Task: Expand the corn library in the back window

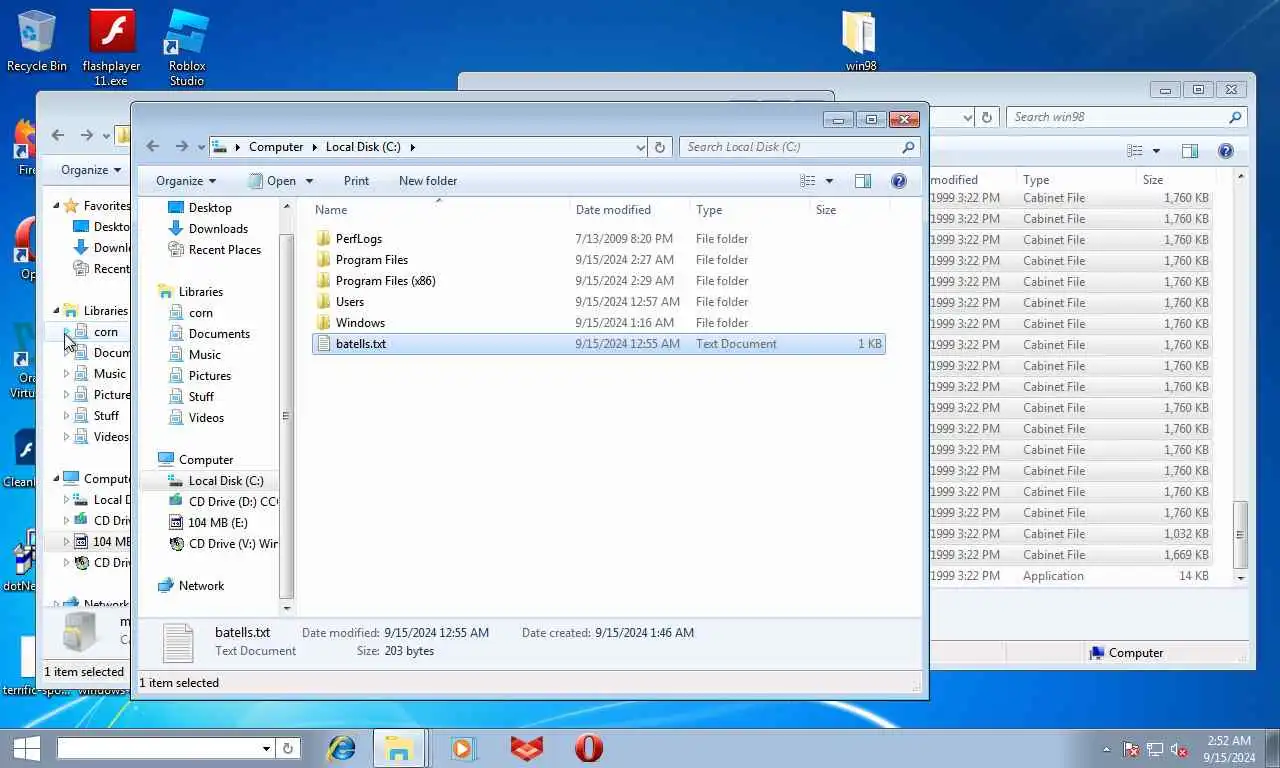Action: pos(67,331)
